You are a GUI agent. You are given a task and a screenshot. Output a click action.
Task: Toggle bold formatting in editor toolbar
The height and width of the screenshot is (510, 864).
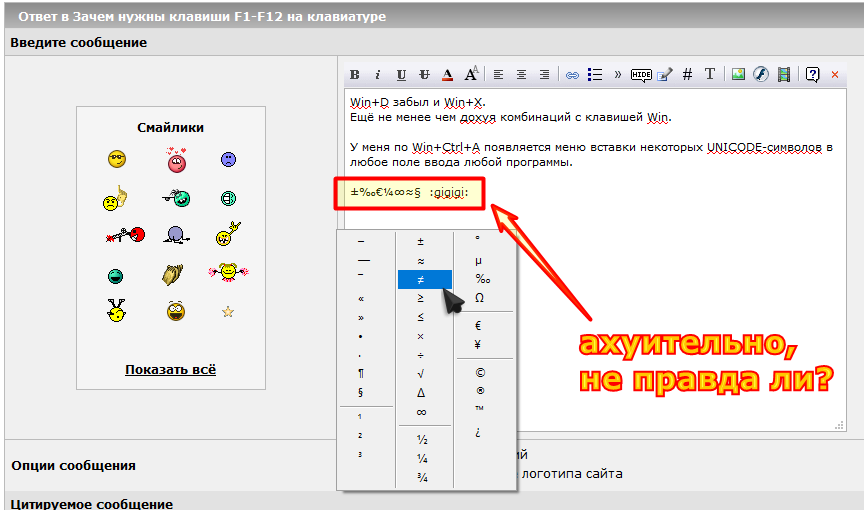tap(355, 74)
